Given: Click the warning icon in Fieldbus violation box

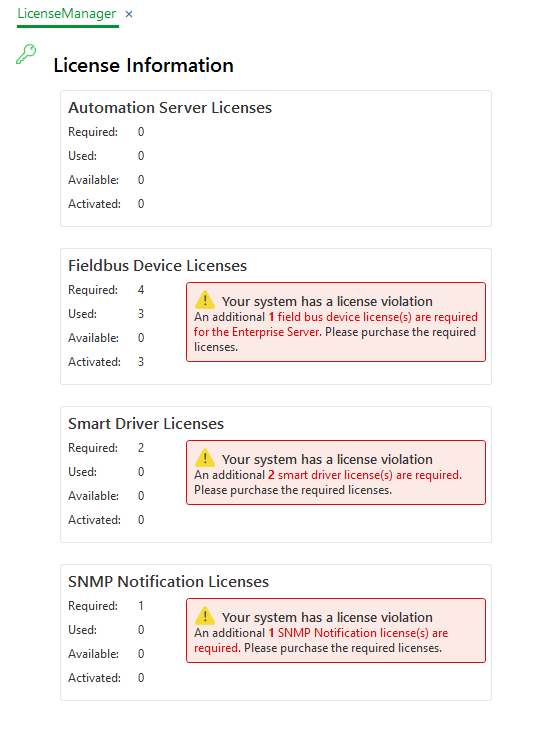Looking at the screenshot, I should (x=205, y=300).
